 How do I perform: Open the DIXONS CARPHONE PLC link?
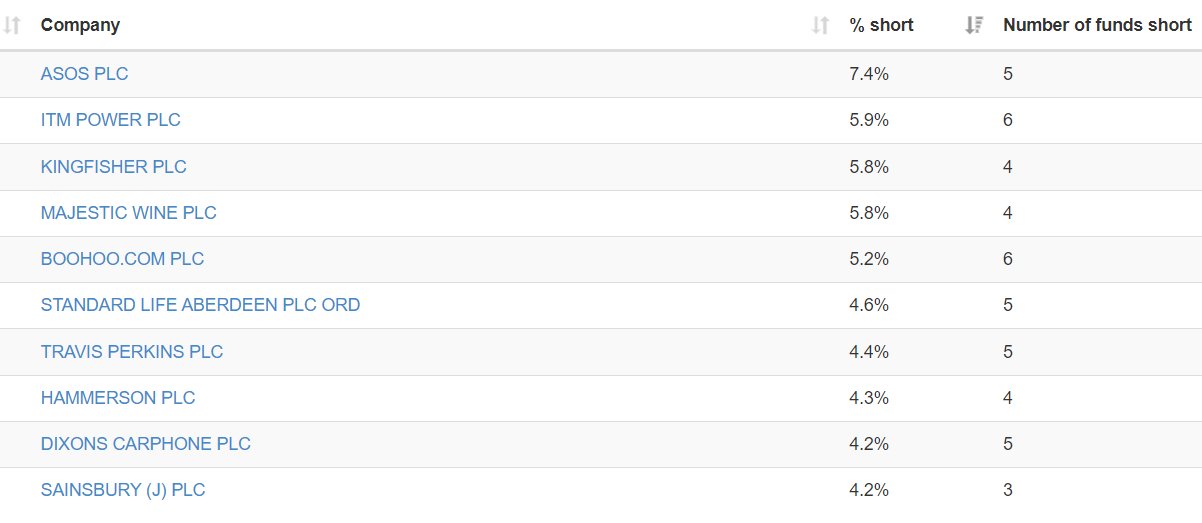[x=146, y=444]
